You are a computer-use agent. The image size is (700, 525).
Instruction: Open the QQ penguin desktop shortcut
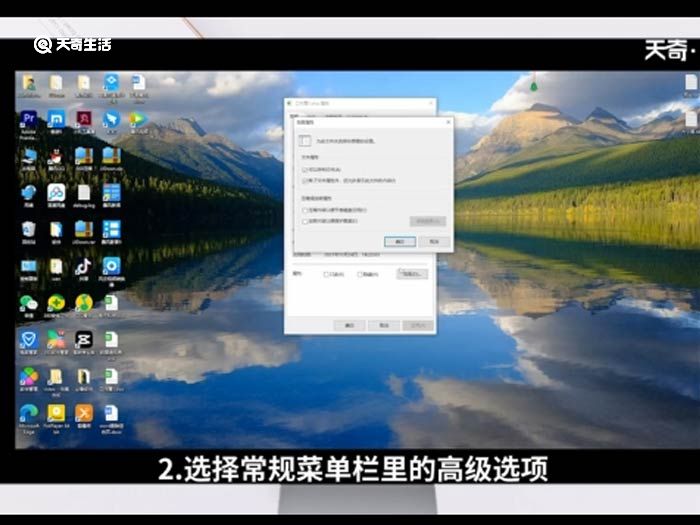click(x=56, y=157)
